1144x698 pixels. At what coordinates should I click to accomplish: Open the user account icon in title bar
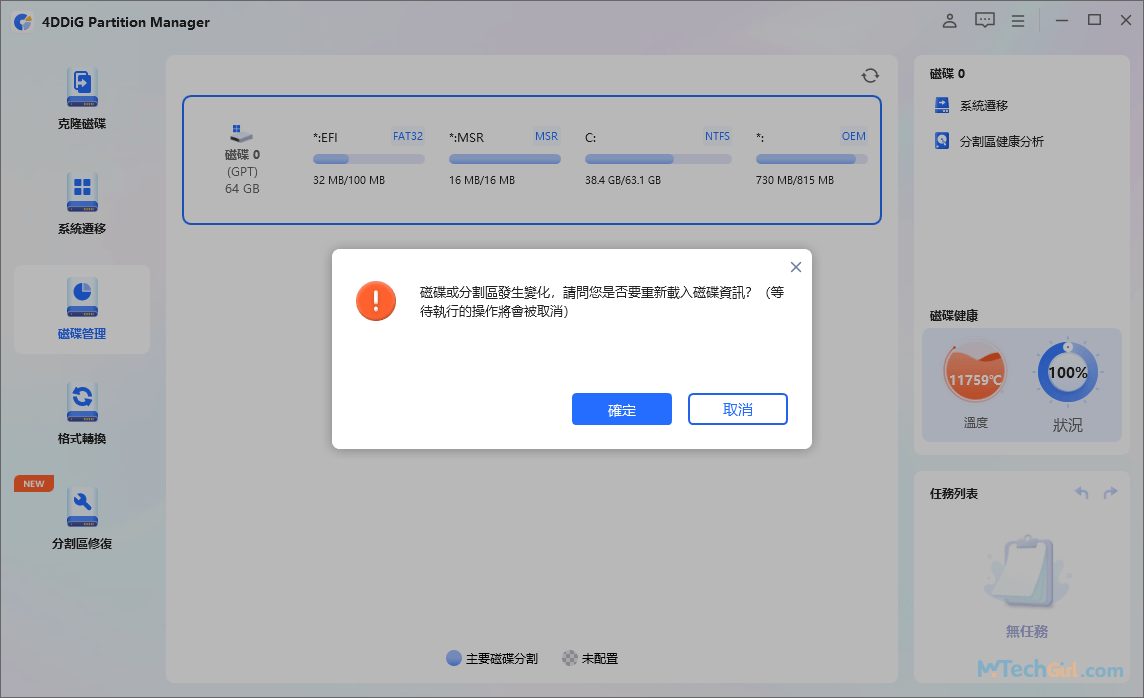coord(949,20)
